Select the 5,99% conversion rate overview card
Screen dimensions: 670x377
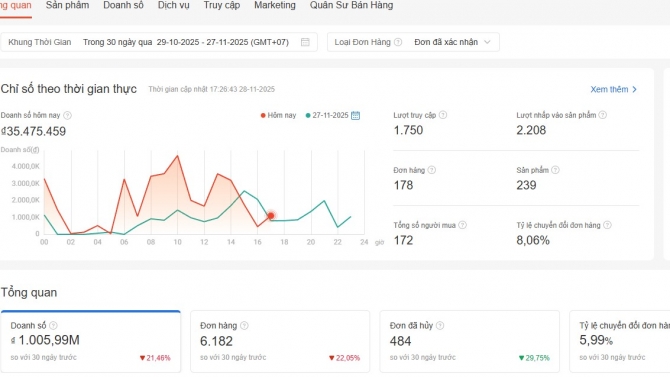click(x=620, y=341)
